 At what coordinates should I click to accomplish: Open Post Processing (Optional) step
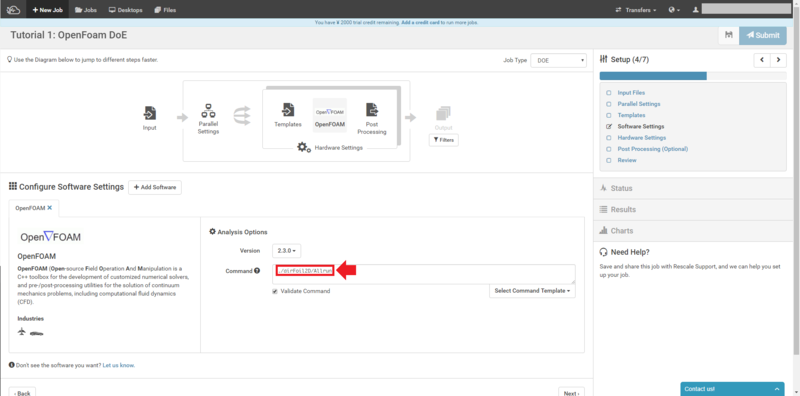653,149
